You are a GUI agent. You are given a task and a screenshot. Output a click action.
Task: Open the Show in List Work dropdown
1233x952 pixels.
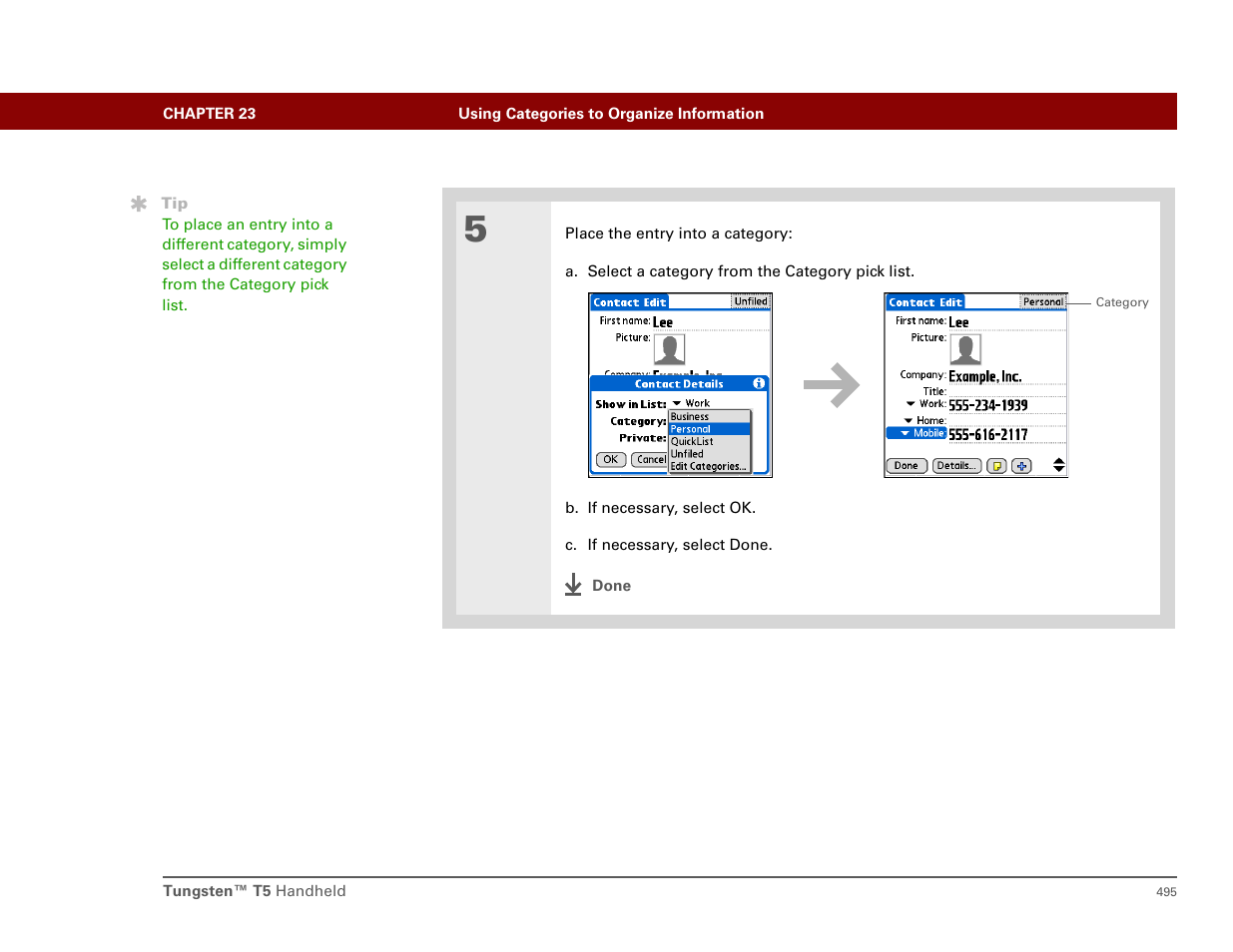coord(691,403)
